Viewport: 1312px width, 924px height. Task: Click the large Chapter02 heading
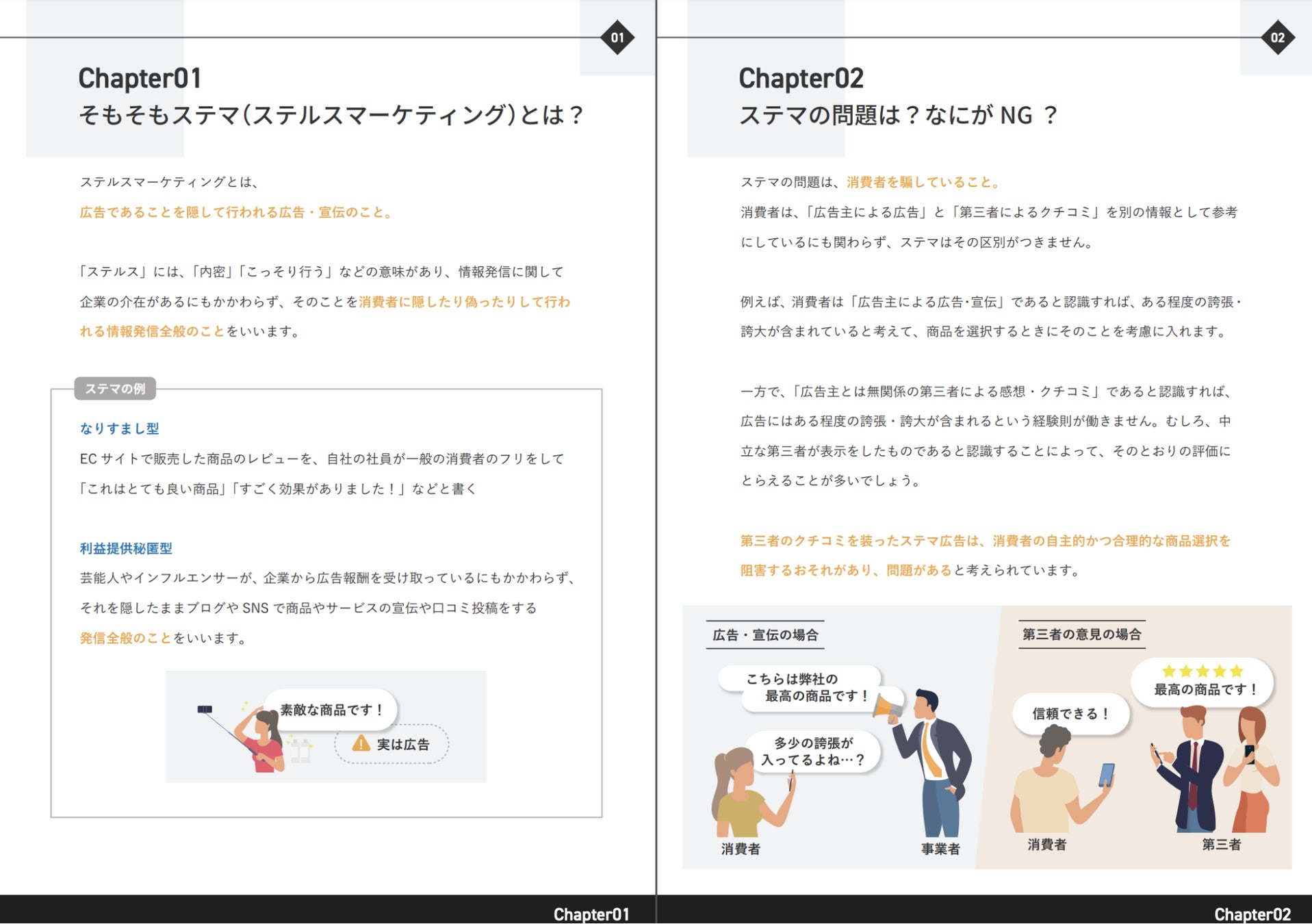[x=801, y=78]
